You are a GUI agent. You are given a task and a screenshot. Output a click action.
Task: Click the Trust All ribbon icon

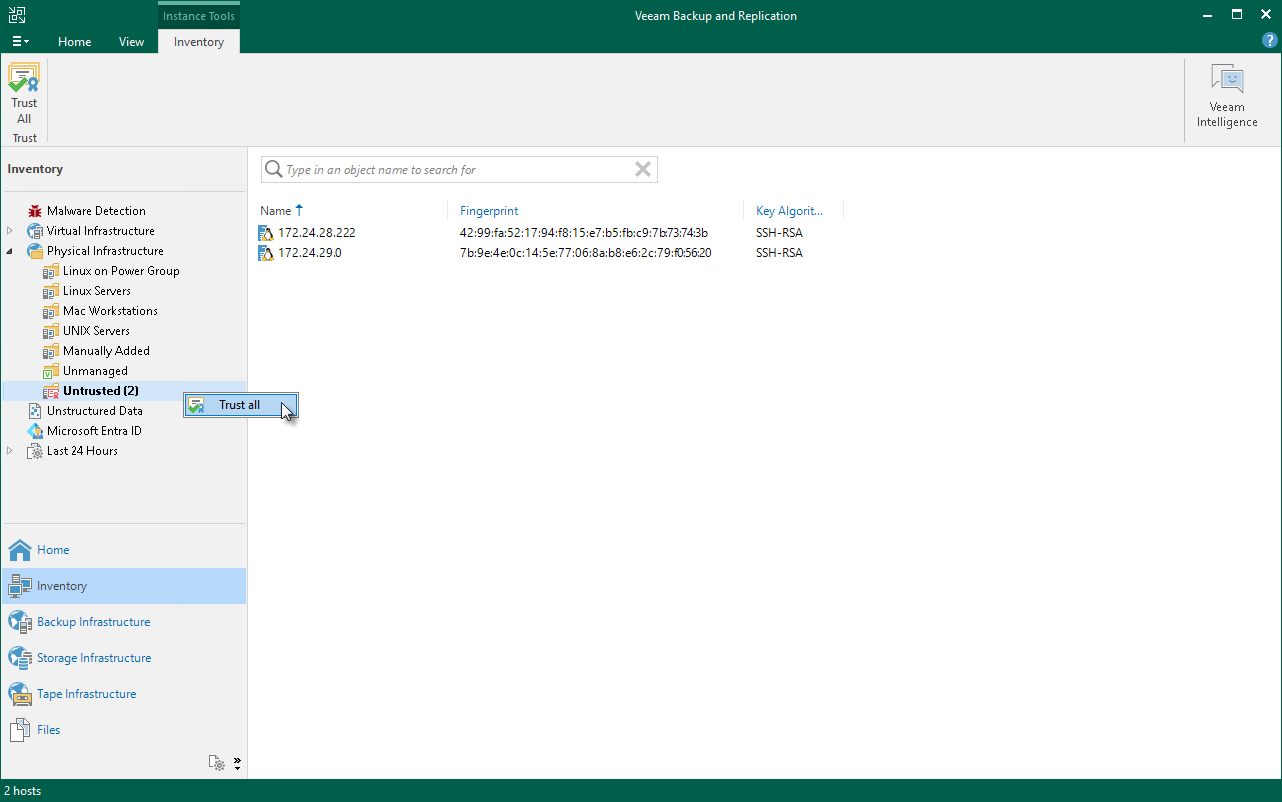click(24, 78)
